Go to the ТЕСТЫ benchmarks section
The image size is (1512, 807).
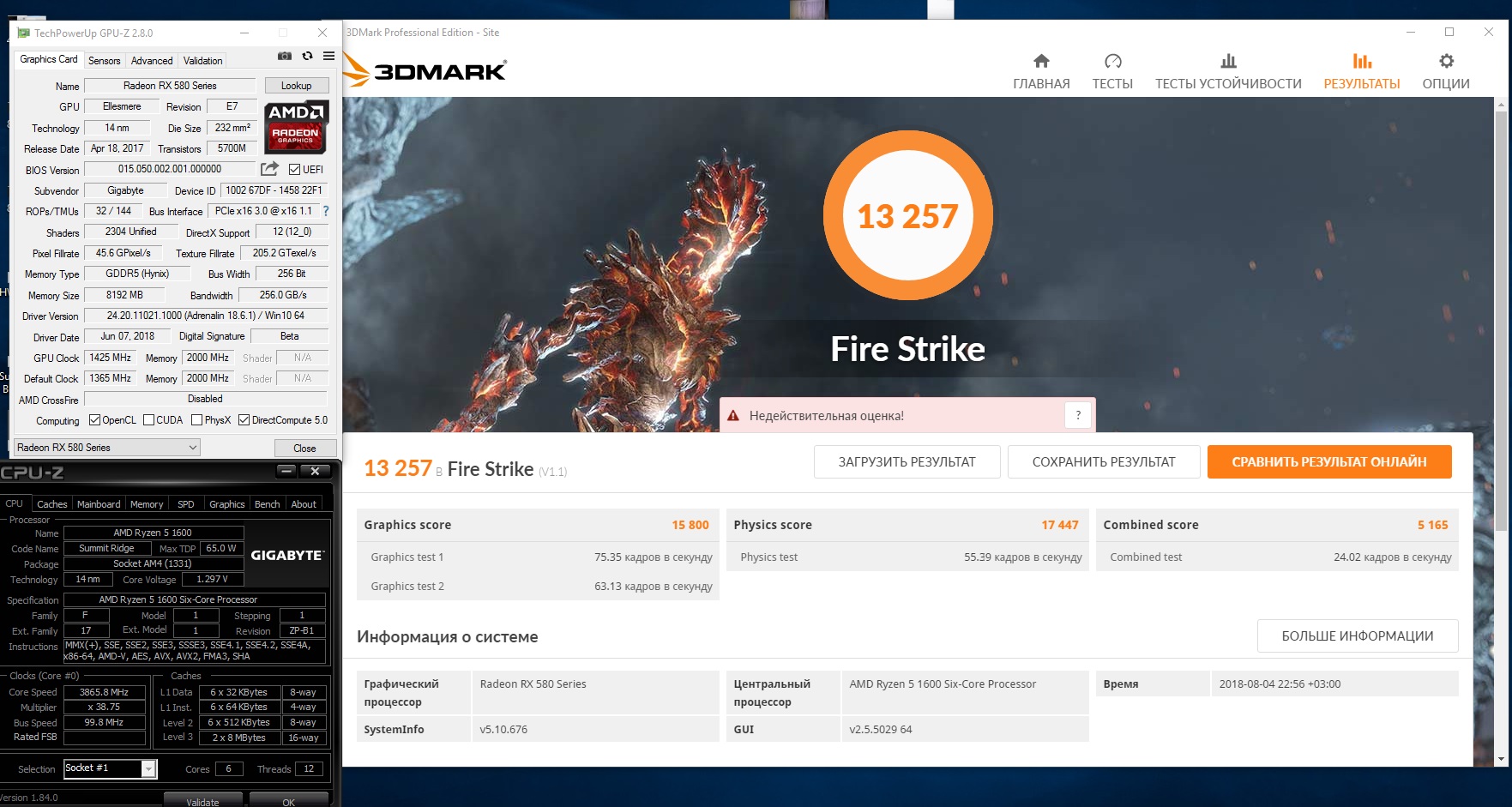pos(1112,72)
